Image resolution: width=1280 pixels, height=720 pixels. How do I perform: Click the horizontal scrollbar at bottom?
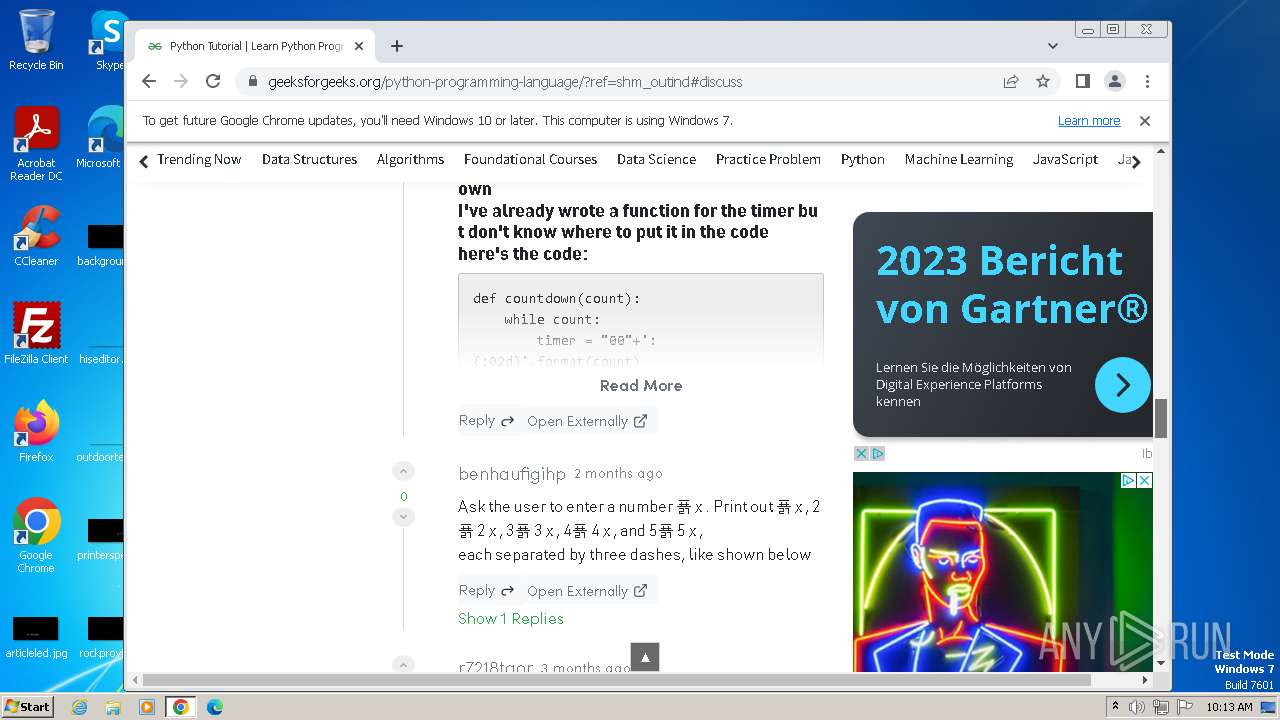616,680
